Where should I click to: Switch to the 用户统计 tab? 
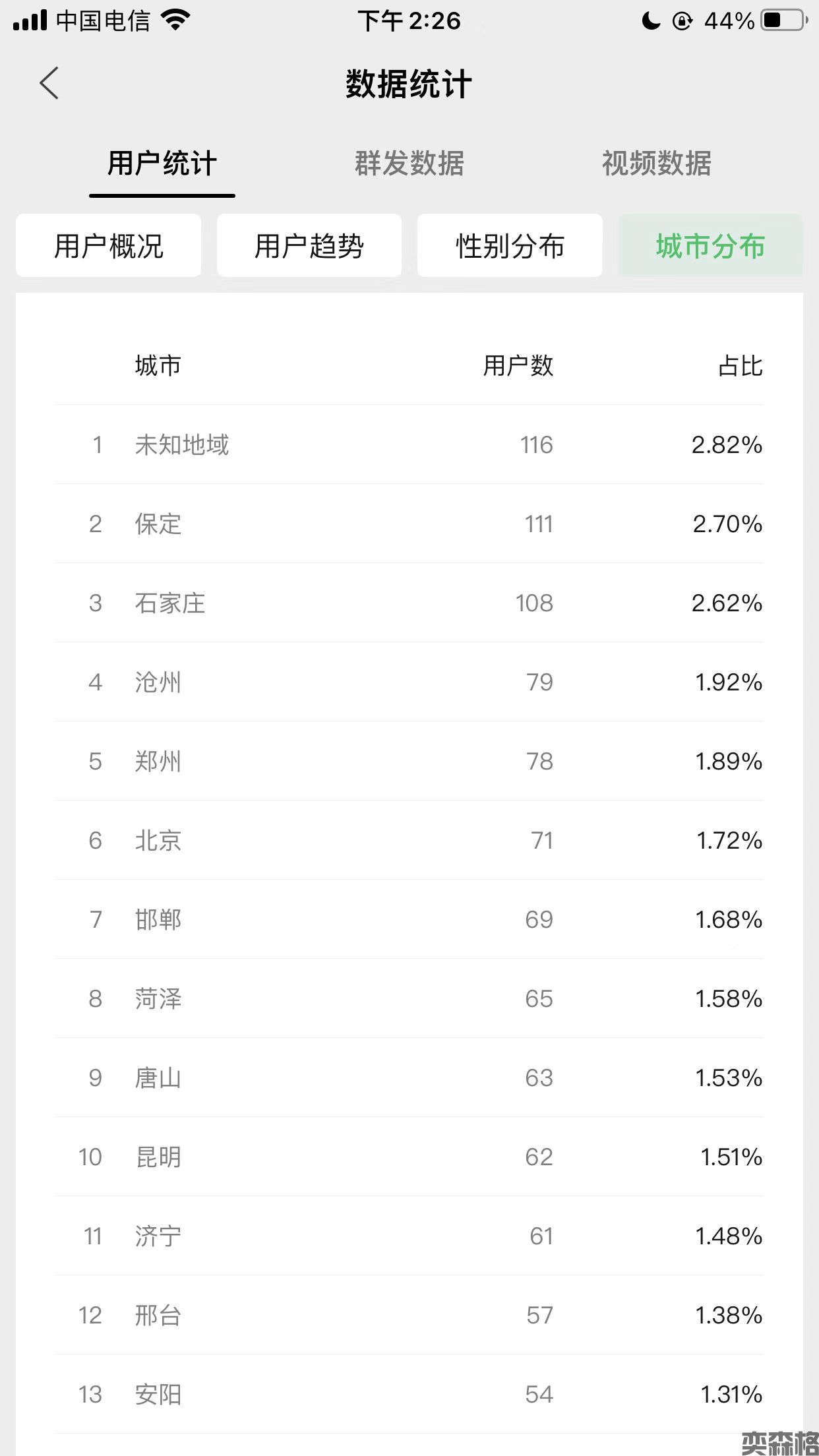click(x=162, y=164)
